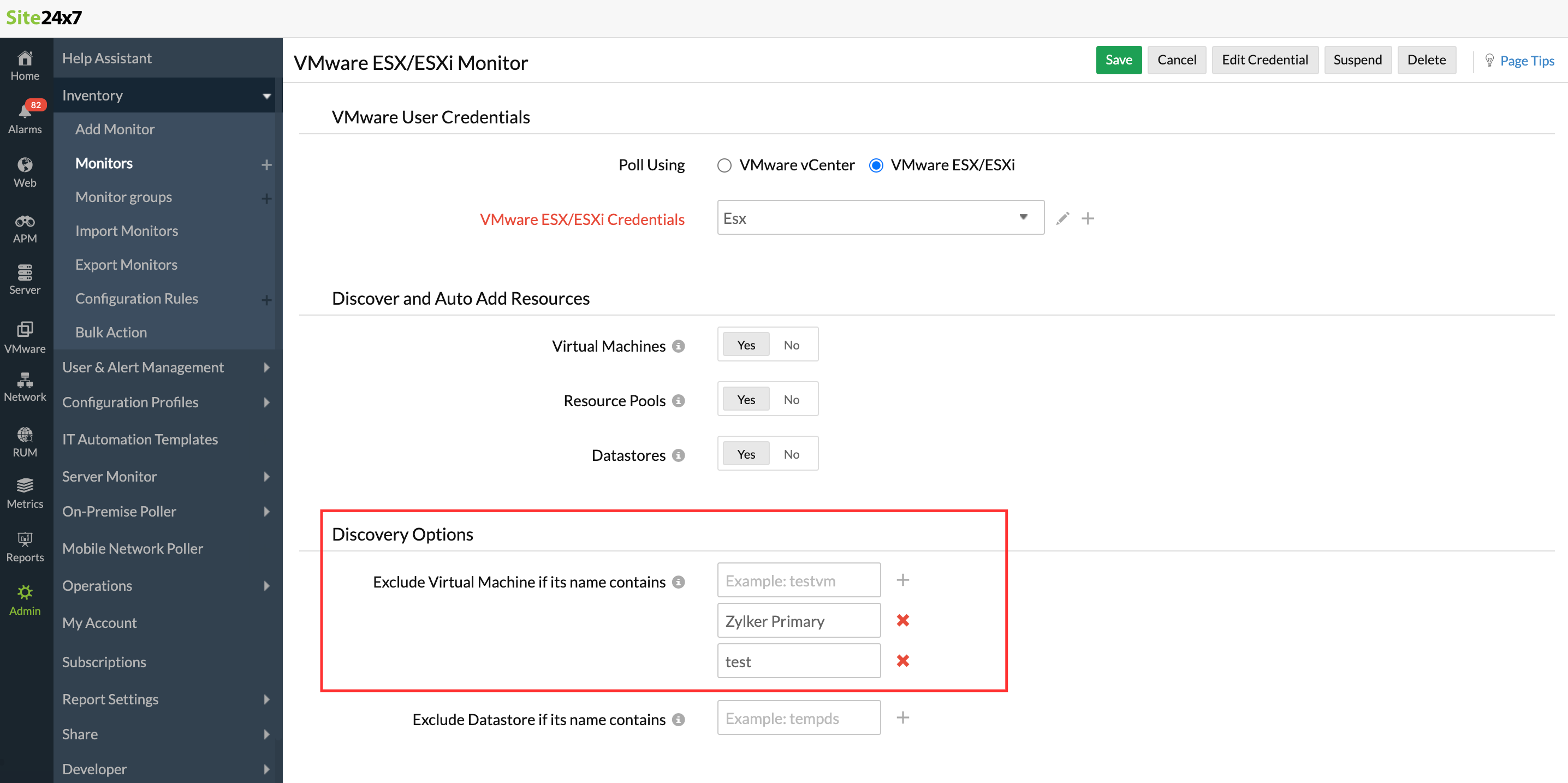Set Resource Pools toggle to No
Viewport: 1568px width, 783px height.
tap(791, 399)
